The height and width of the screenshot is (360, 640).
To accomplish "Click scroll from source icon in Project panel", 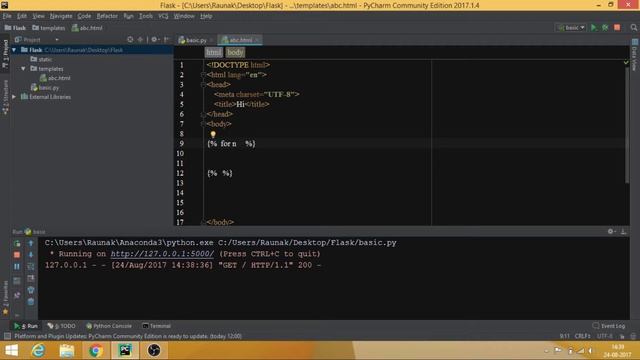I will click(130, 40).
